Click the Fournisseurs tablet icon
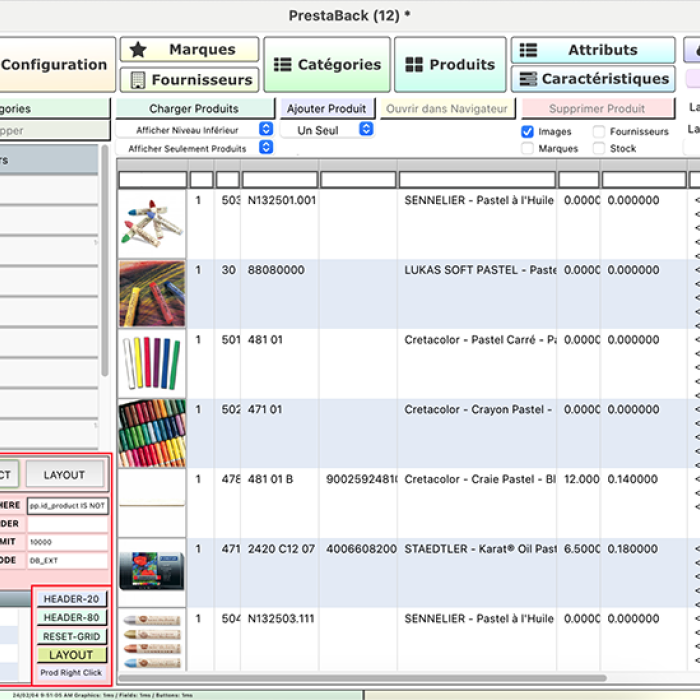The image size is (700, 700). click(x=135, y=80)
